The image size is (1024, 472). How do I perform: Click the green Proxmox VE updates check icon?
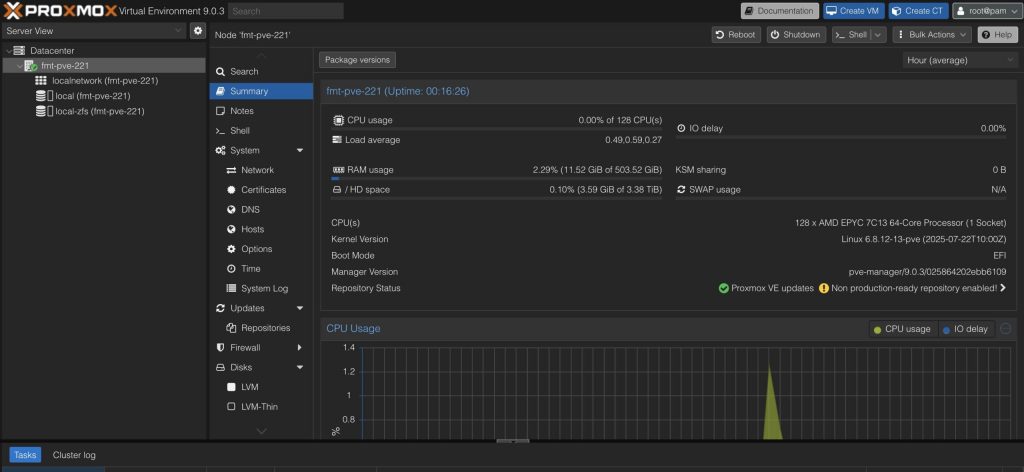pos(724,288)
